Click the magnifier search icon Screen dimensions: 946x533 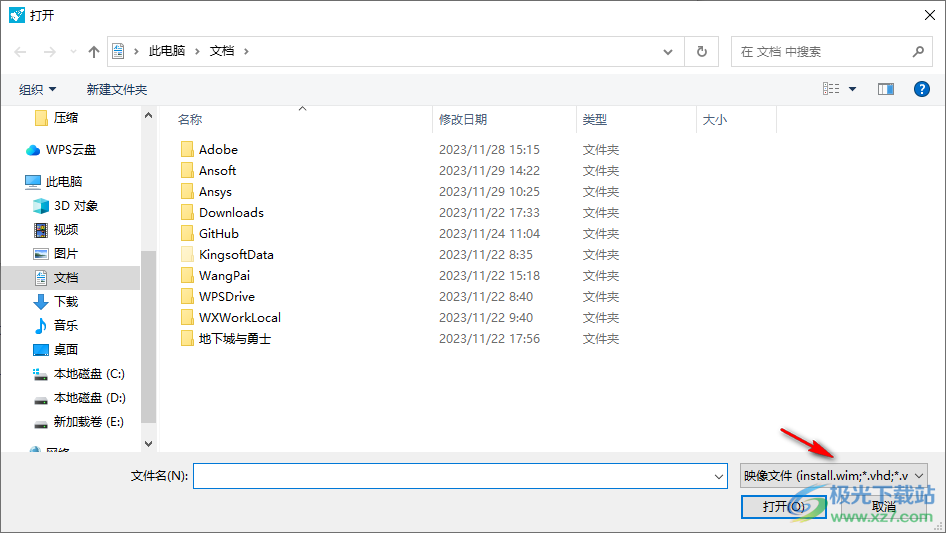click(918, 52)
